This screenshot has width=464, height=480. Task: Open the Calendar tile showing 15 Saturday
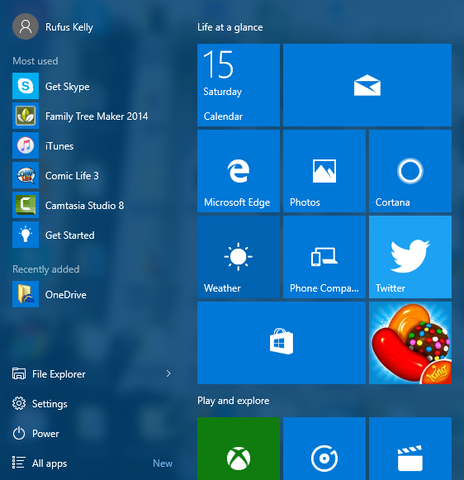[238, 85]
